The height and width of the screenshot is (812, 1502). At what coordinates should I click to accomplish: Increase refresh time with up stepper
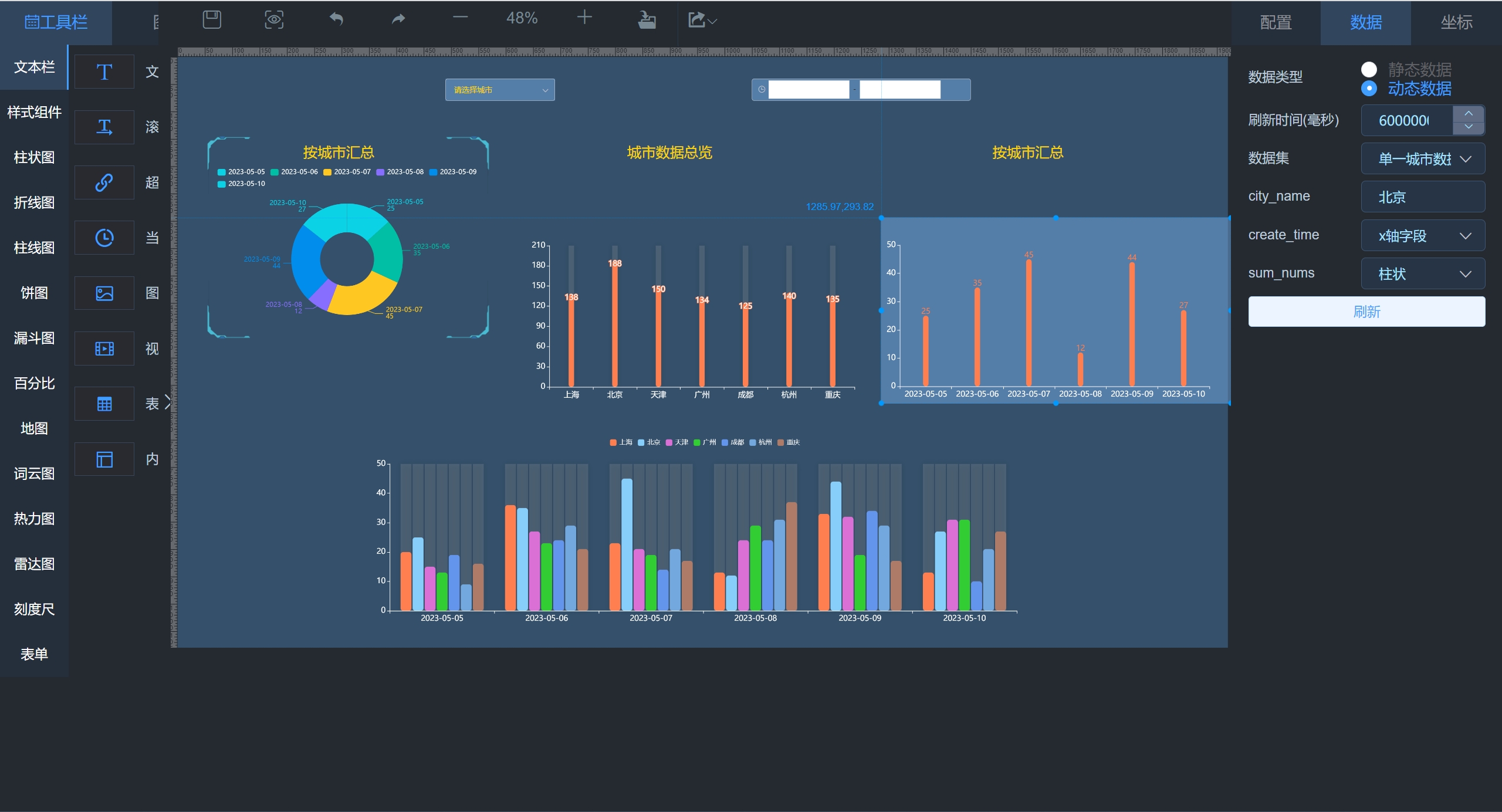pos(1468,114)
